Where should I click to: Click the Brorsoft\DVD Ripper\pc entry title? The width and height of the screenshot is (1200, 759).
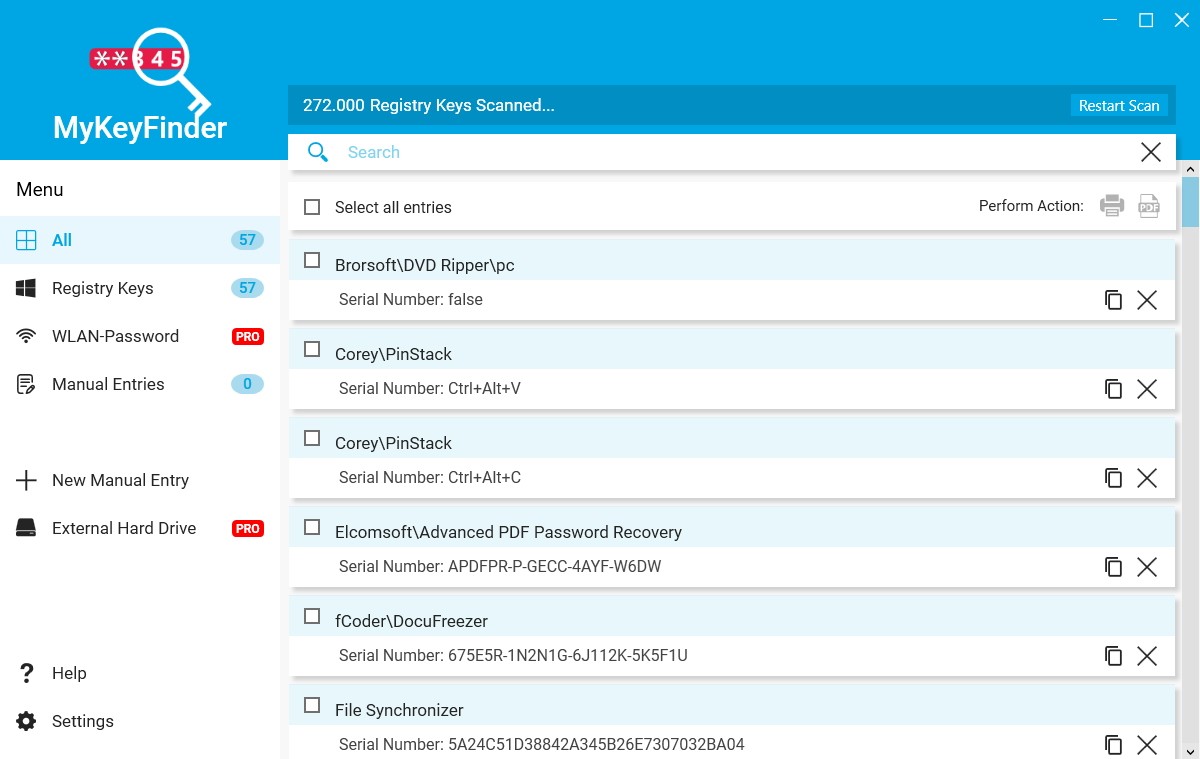point(425,265)
